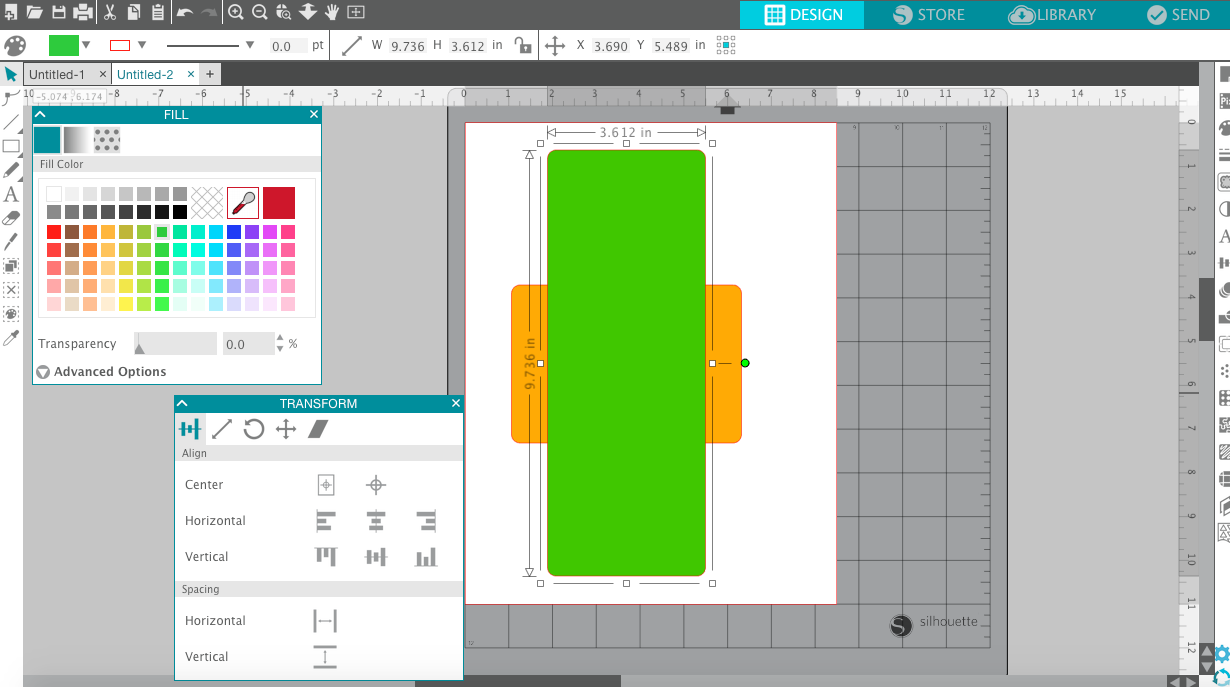This screenshot has width=1230, height=687.
Task: Click the Open file folder icon
Action: click(35, 13)
